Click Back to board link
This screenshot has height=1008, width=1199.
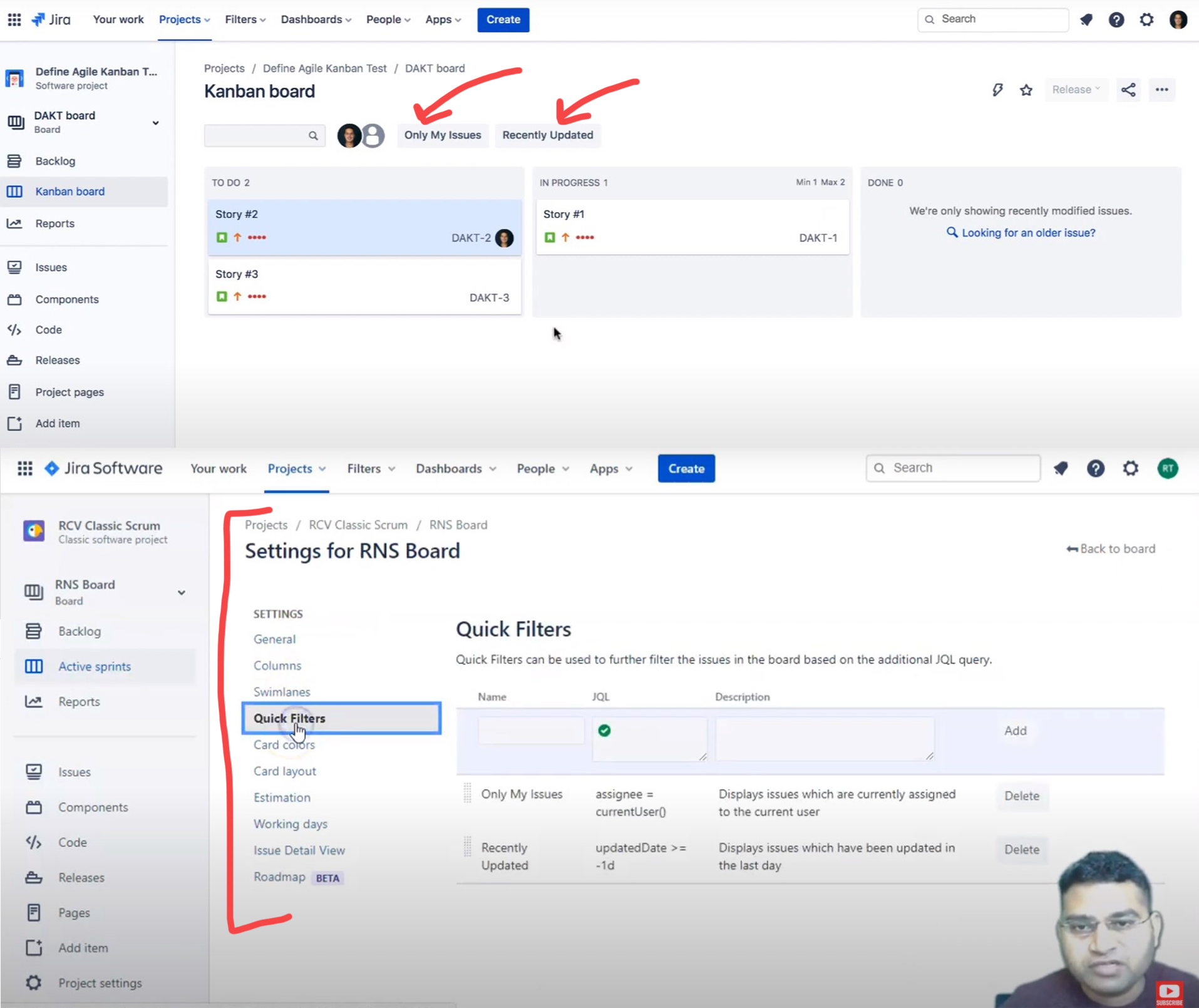click(1111, 549)
